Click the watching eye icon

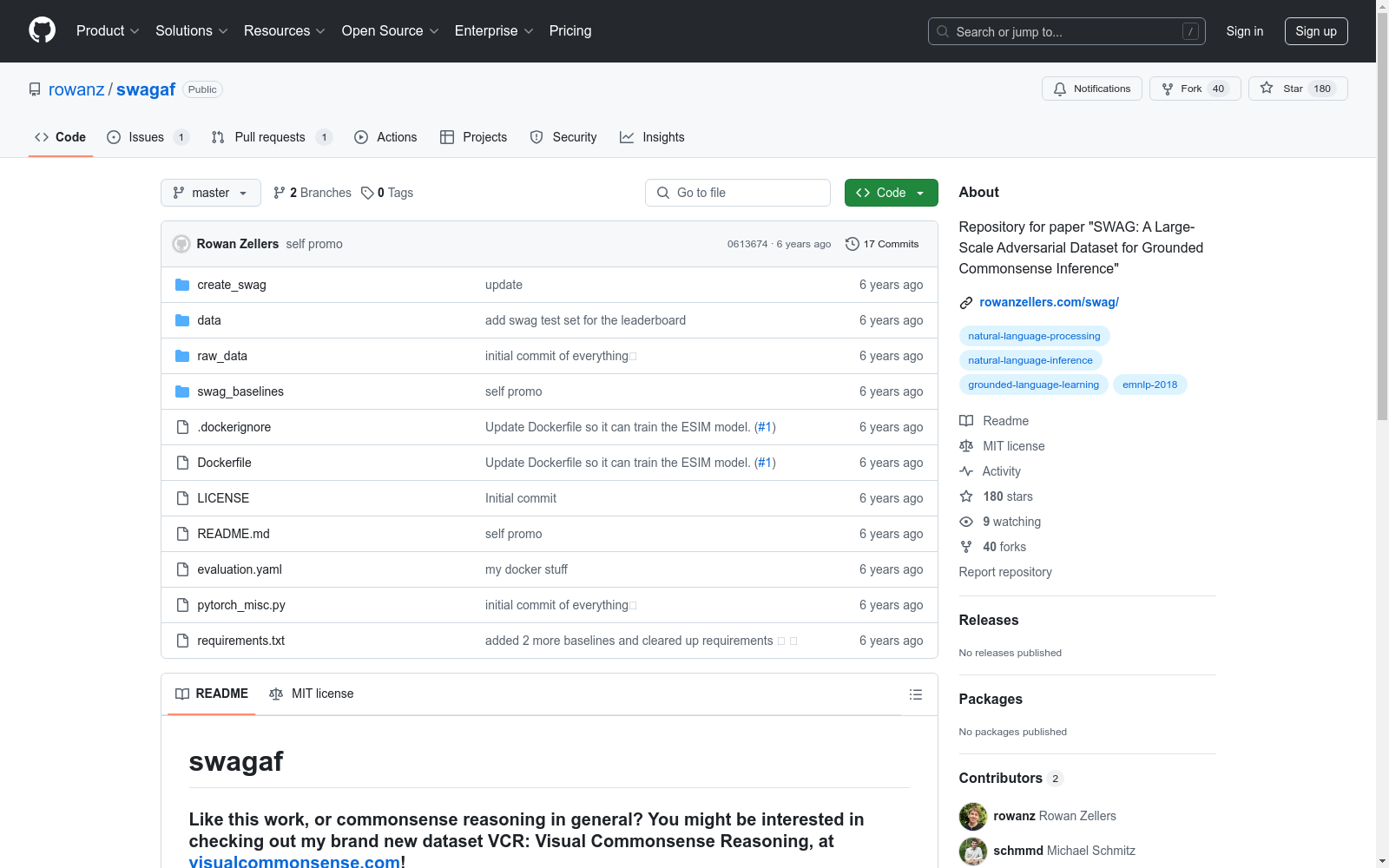(x=966, y=522)
